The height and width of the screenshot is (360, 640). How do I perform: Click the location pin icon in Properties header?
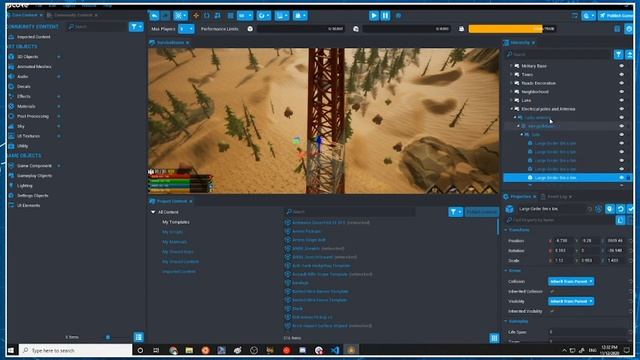pyautogui.click(x=609, y=209)
